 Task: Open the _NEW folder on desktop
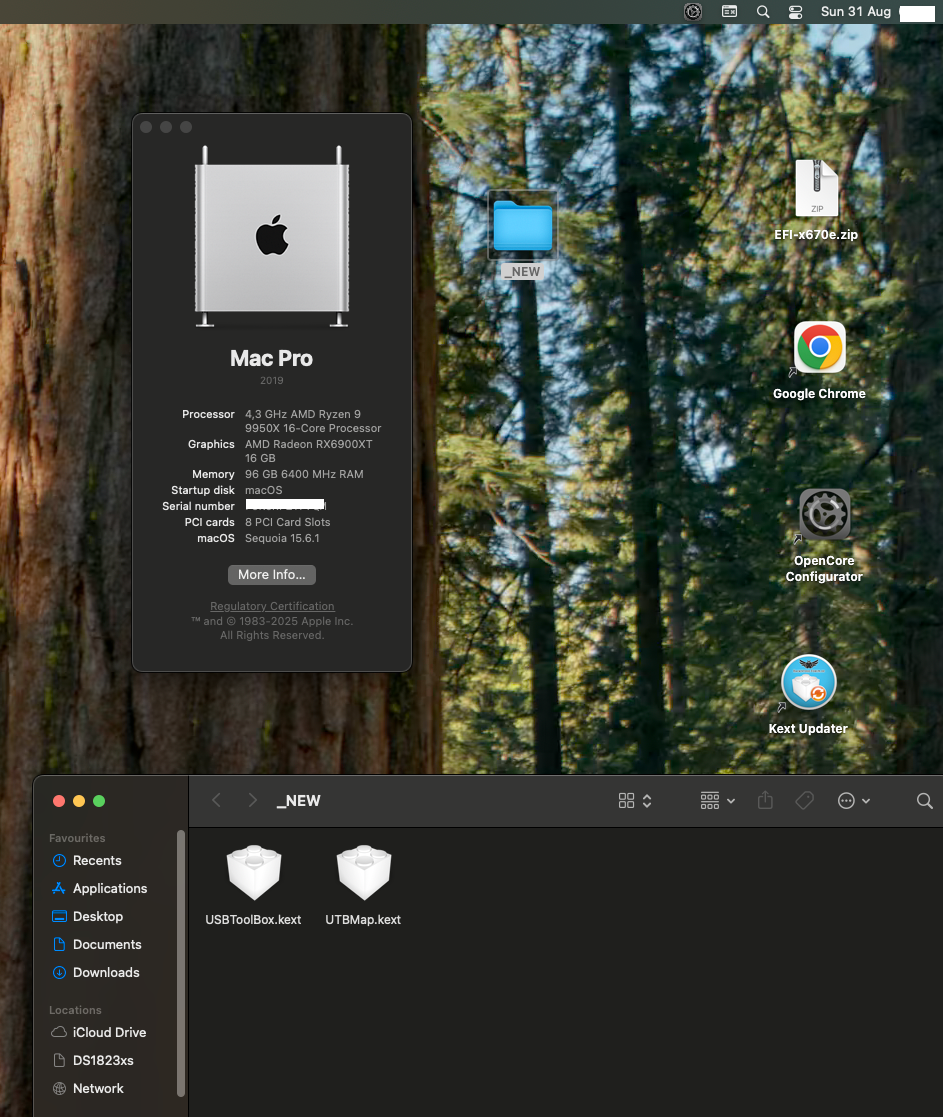[x=522, y=227]
